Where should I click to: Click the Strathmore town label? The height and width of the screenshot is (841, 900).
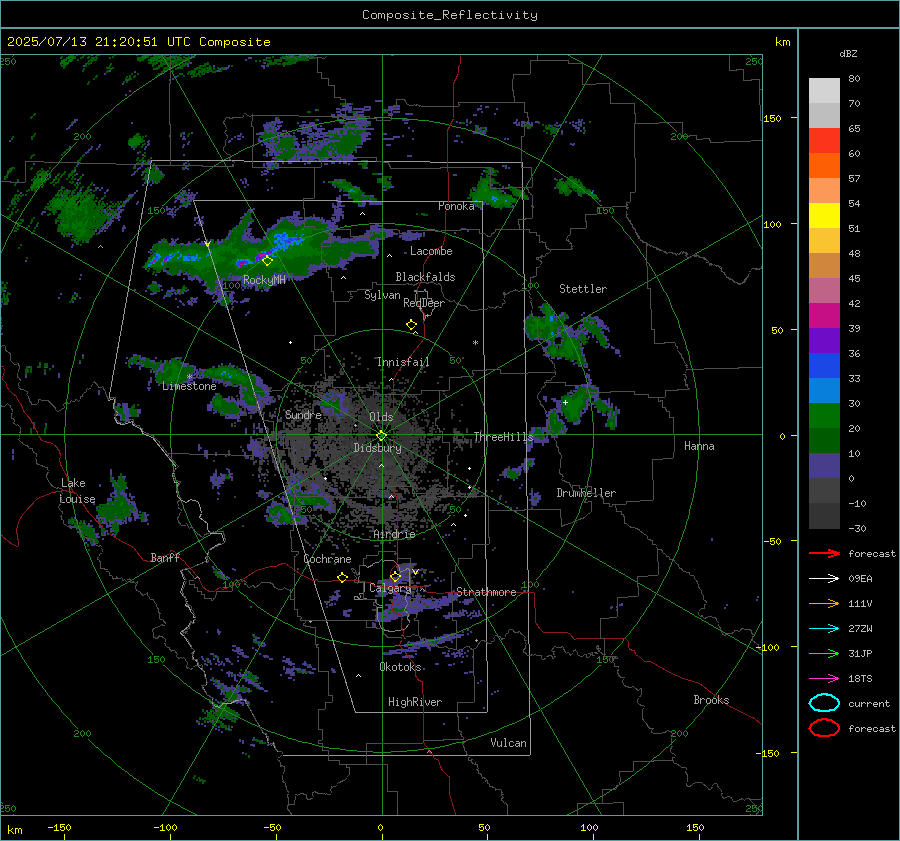[x=486, y=592]
